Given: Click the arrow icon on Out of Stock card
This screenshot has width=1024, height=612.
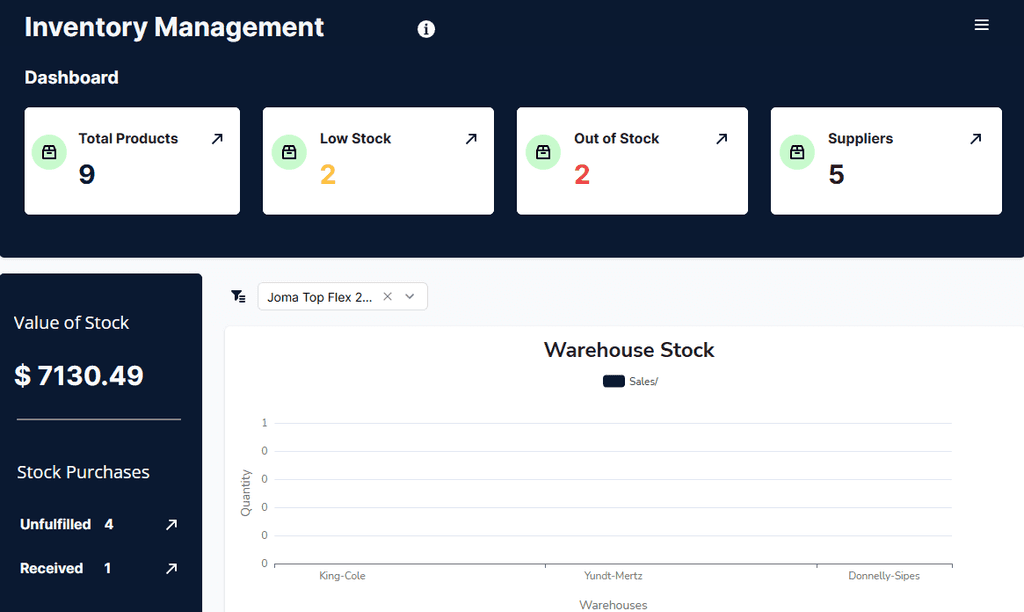Looking at the screenshot, I should click(724, 139).
